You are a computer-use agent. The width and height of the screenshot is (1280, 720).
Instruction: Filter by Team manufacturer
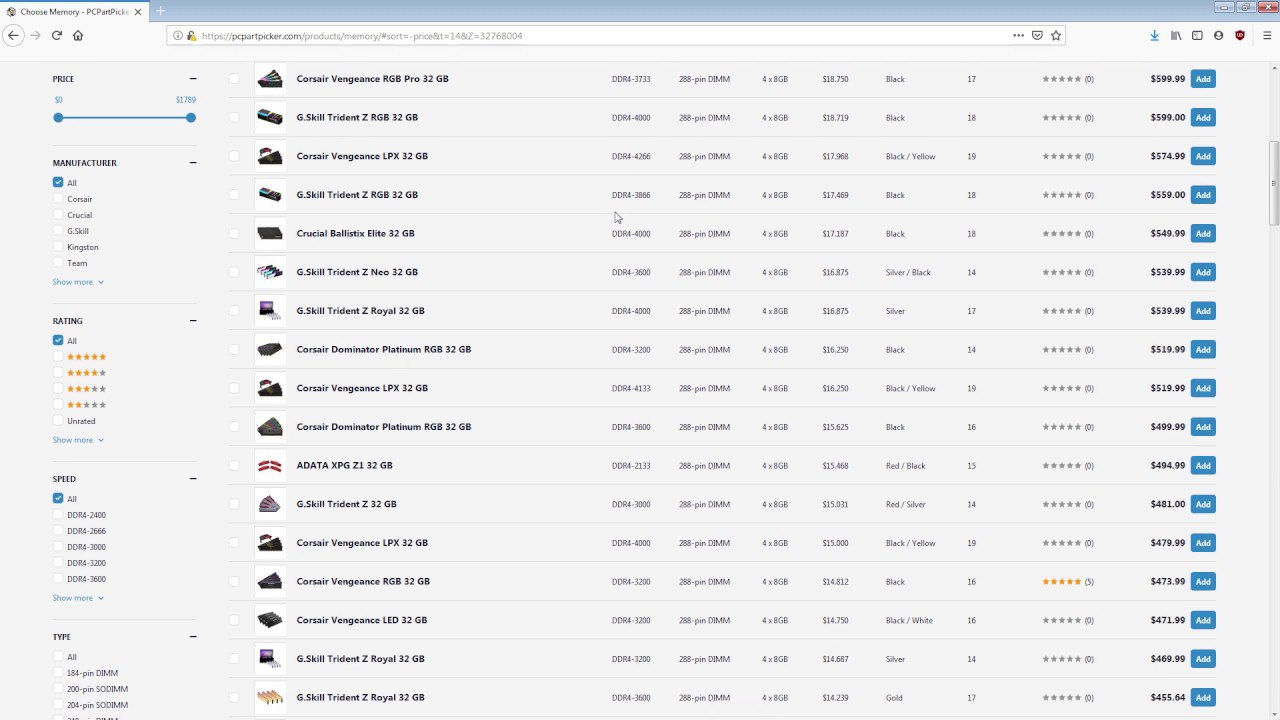(x=58, y=263)
